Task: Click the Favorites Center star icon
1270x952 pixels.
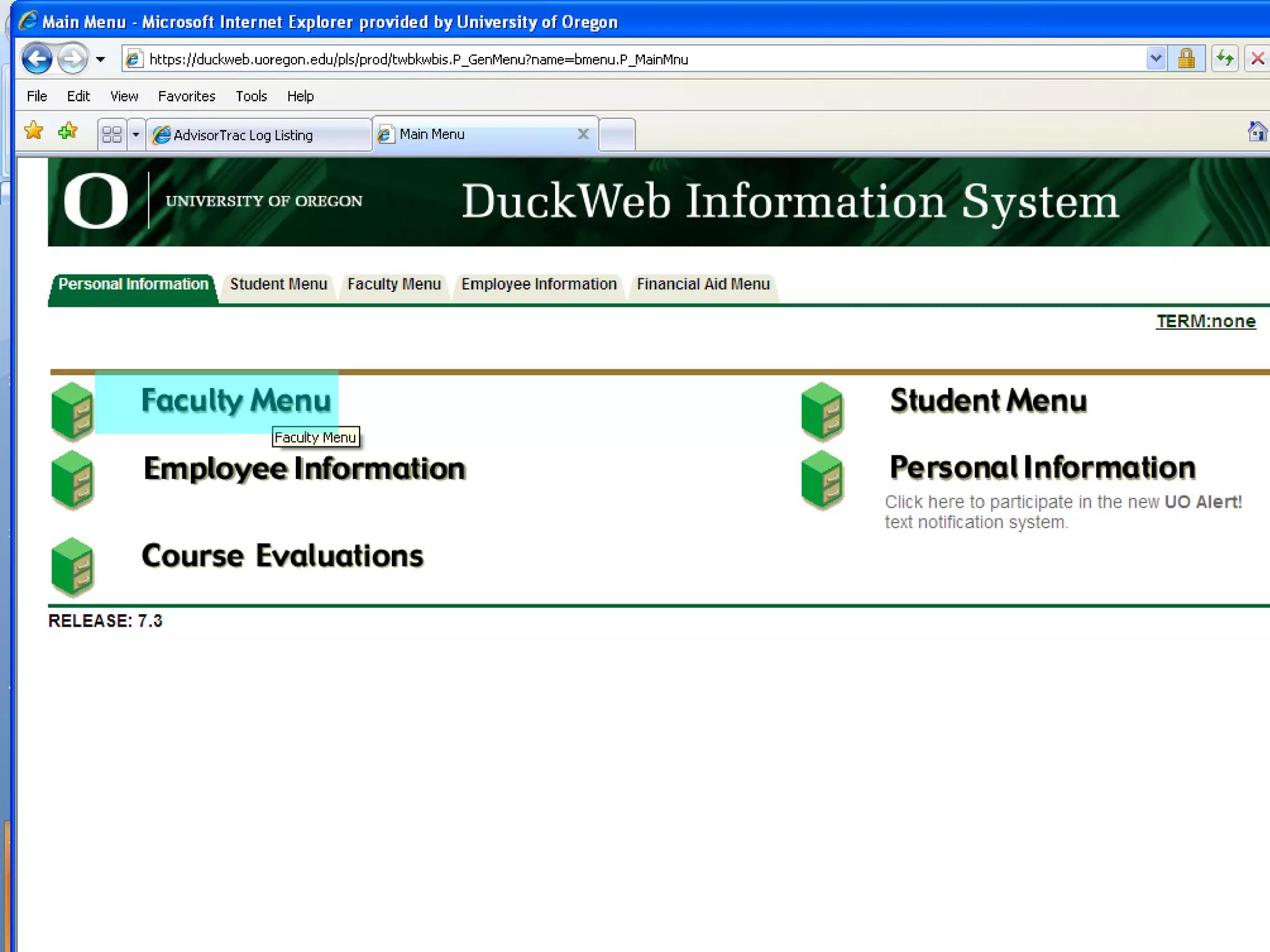Action: tap(33, 131)
